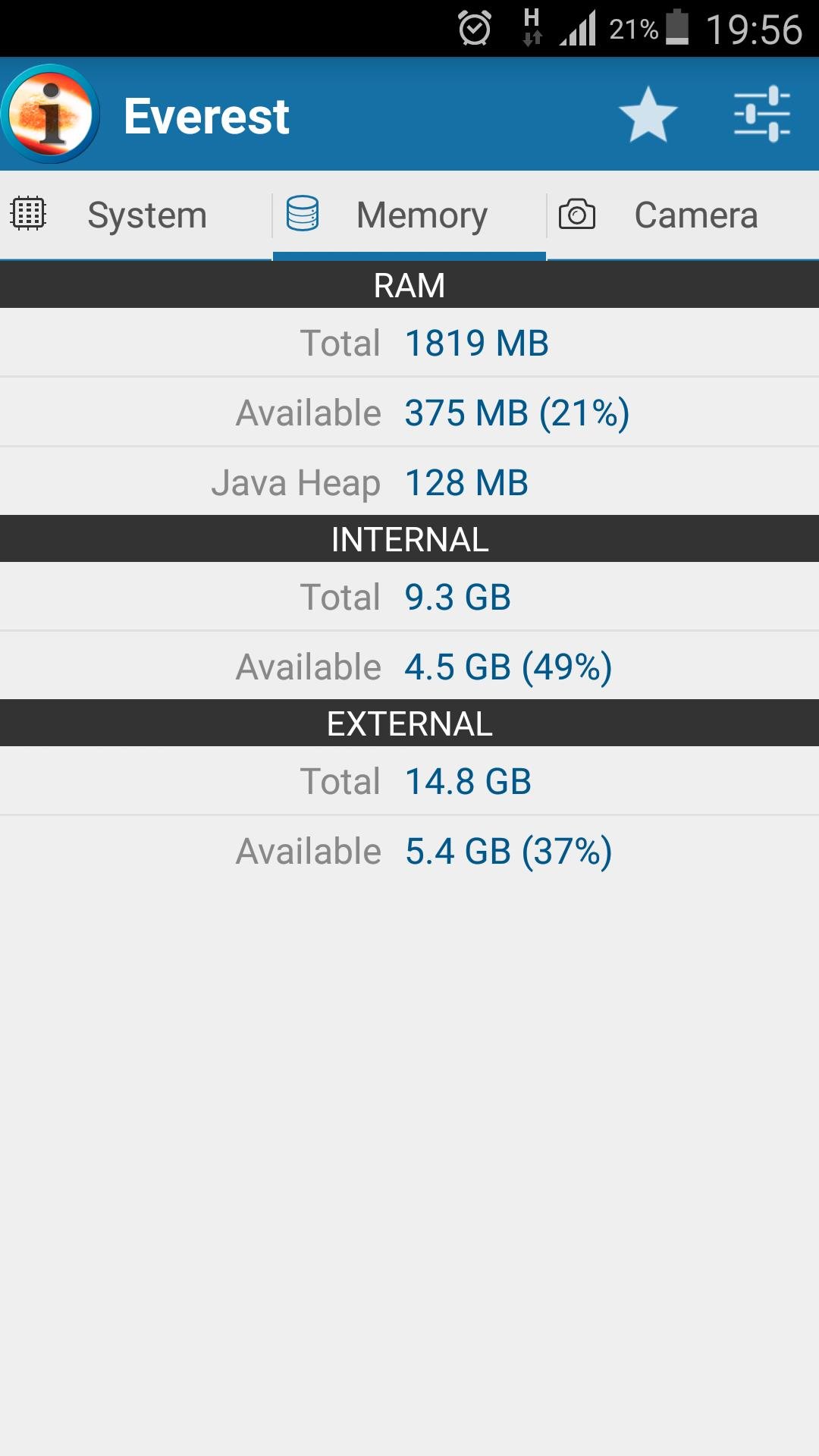This screenshot has width=819, height=1456.
Task: Select the RAM total 1819 MB row
Action: 409,343
